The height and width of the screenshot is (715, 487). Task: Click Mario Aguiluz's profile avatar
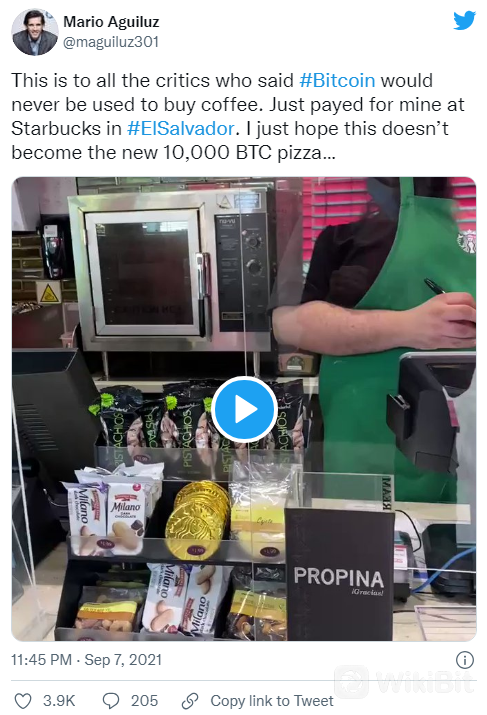(x=34, y=32)
